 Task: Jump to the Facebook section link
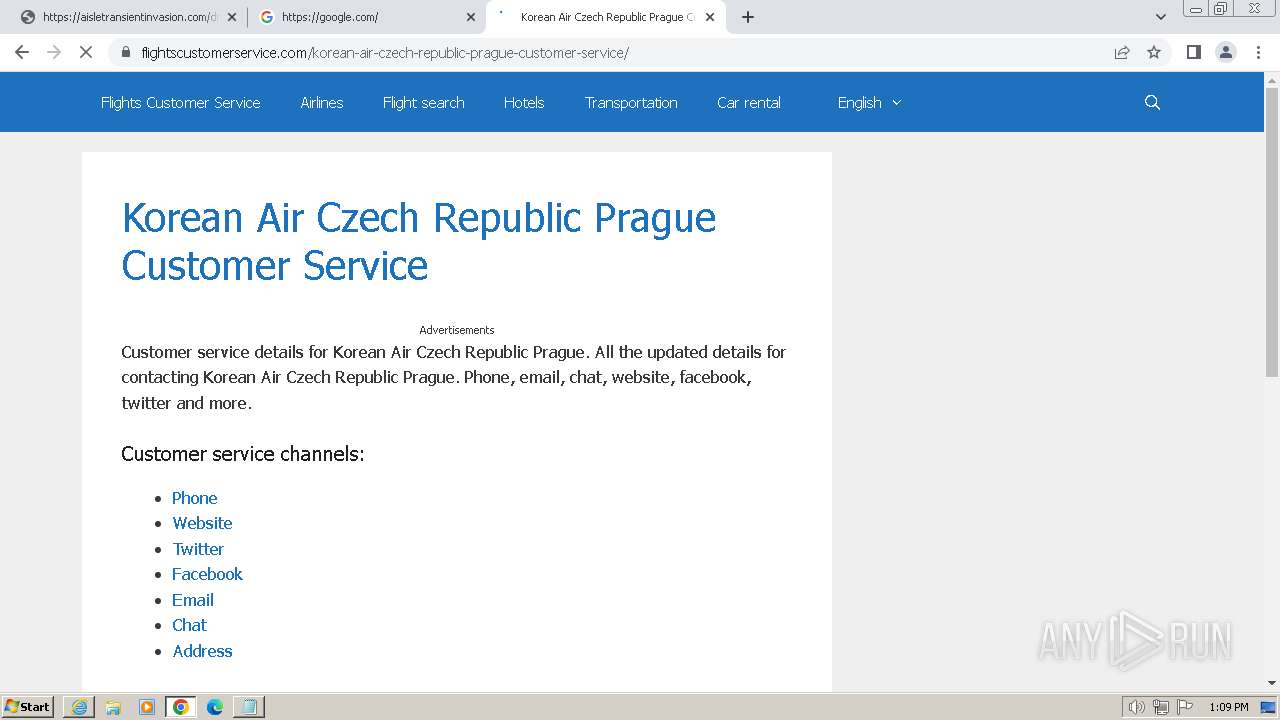207,574
